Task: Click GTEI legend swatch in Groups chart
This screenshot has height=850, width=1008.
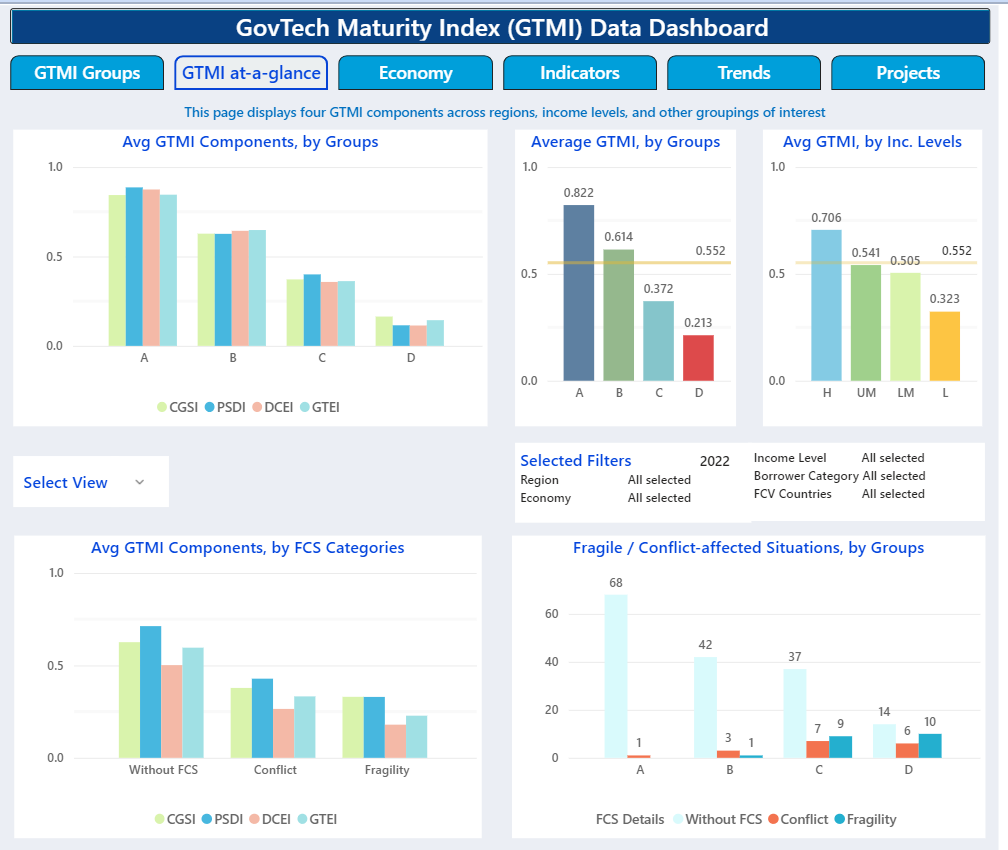Action: pyautogui.click(x=305, y=407)
